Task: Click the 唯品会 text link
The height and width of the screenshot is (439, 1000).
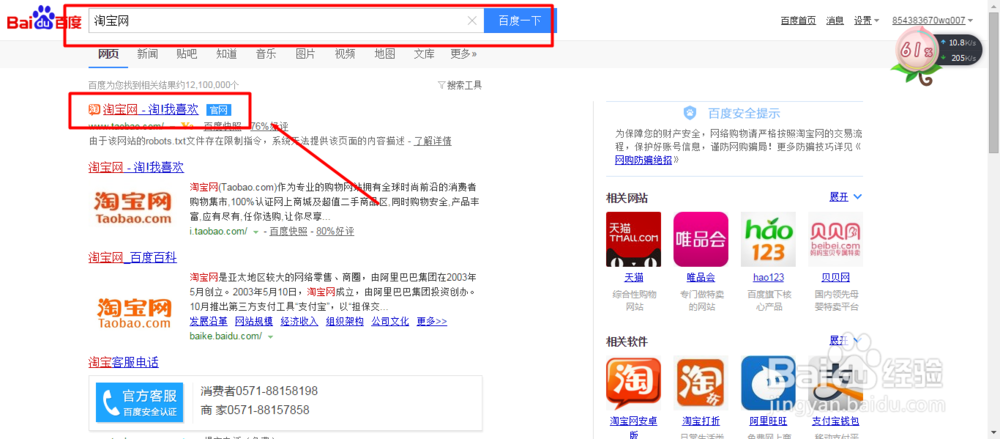Action: pos(701,277)
